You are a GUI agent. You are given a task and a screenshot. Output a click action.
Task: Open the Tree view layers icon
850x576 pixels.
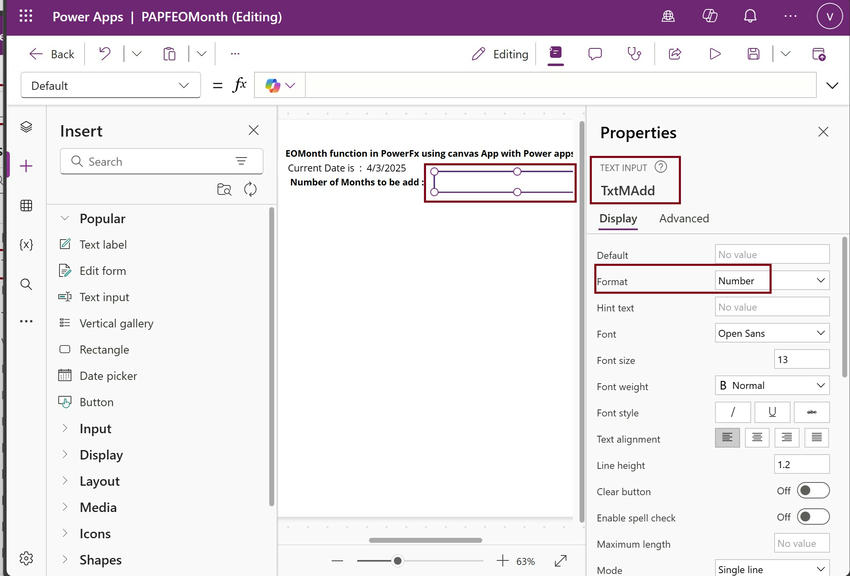pos(26,126)
